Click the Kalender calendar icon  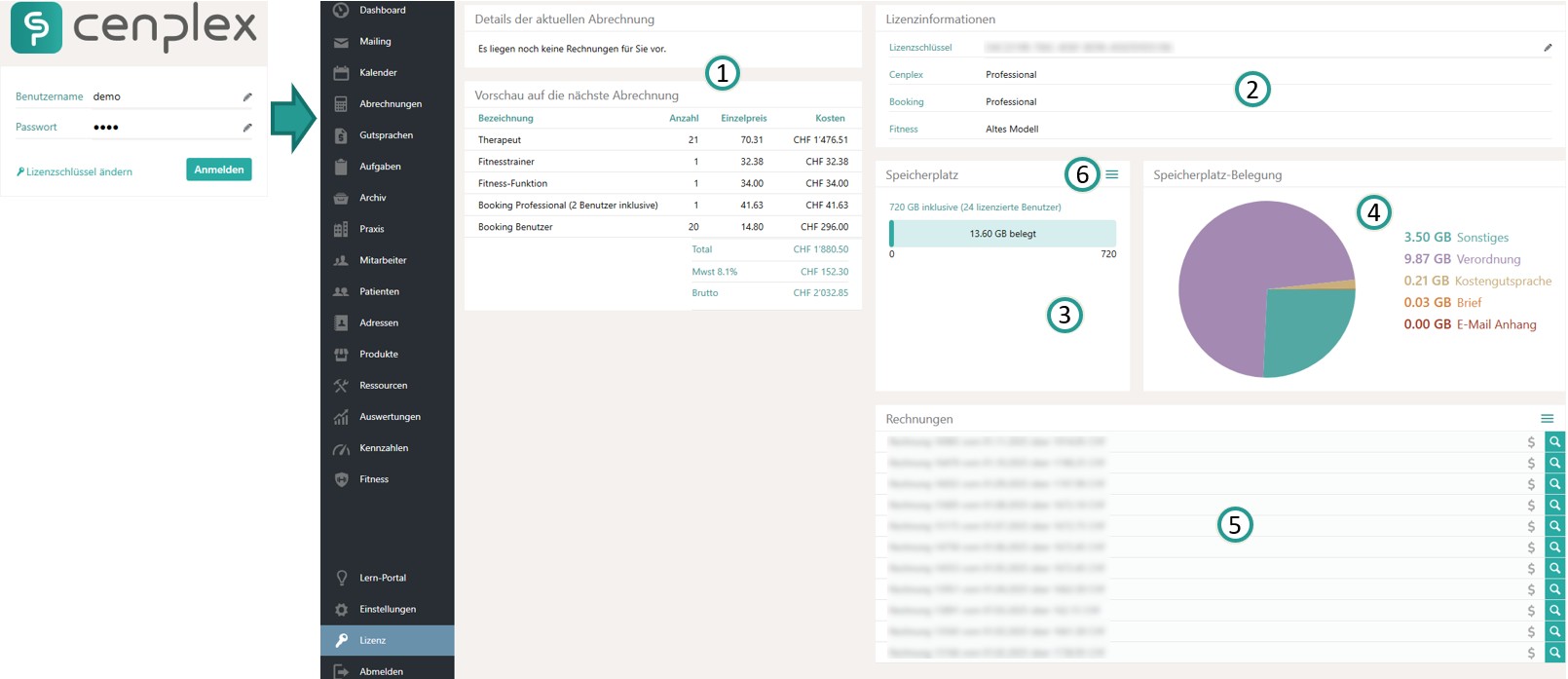click(x=341, y=73)
